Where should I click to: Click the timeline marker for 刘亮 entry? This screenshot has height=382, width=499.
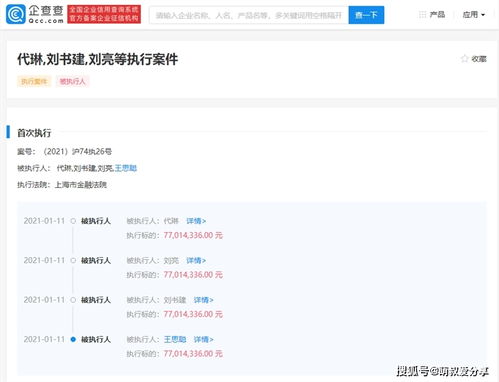tap(73, 260)
